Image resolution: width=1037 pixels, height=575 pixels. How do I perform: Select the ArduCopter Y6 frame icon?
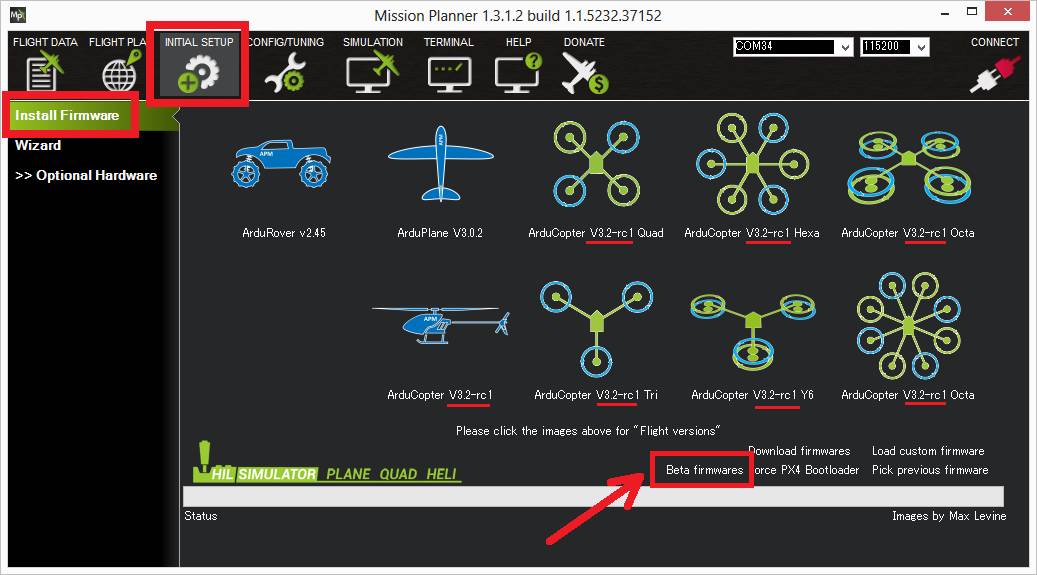pos(751,326)
